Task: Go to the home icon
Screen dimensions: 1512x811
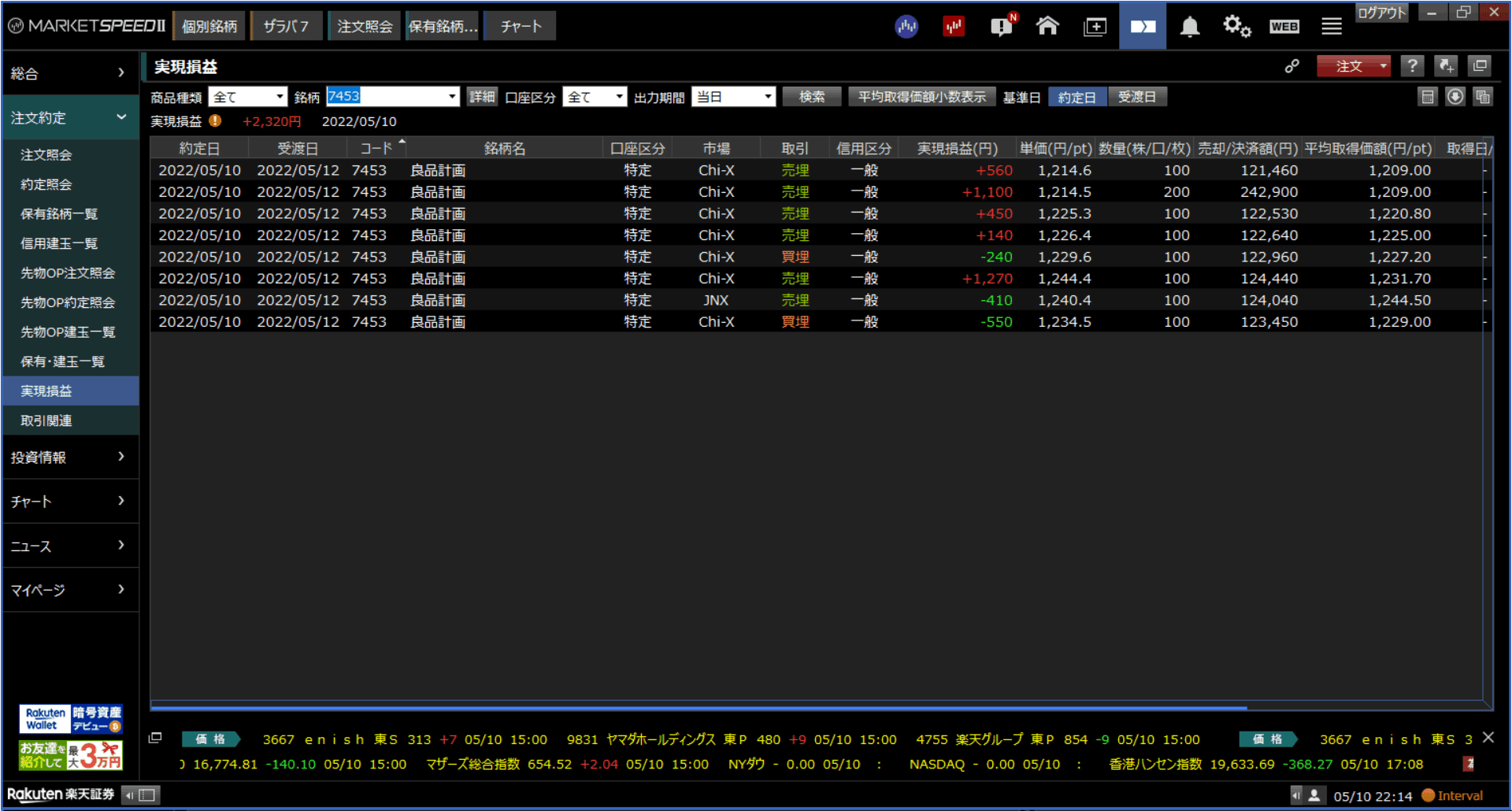Action: tap(1047, 27)
